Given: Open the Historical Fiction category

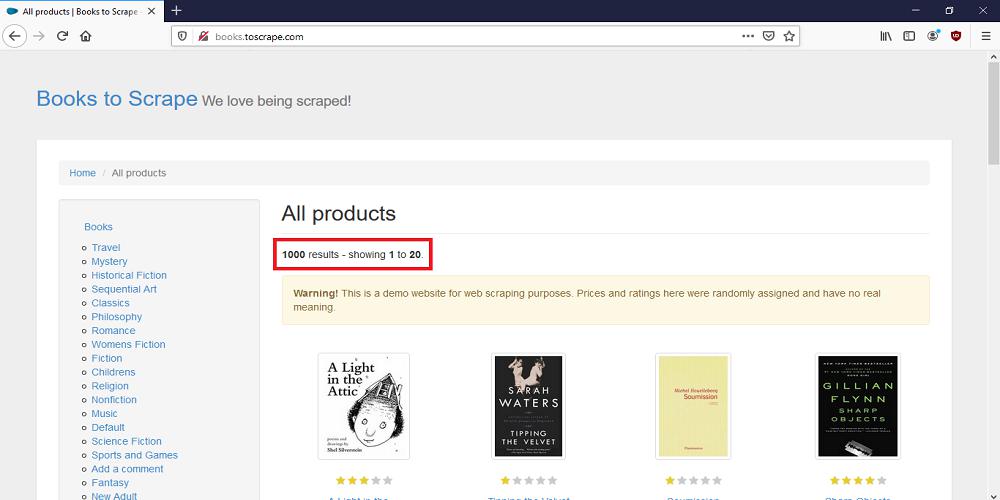Looking at the screenshot, I should 129,275.
